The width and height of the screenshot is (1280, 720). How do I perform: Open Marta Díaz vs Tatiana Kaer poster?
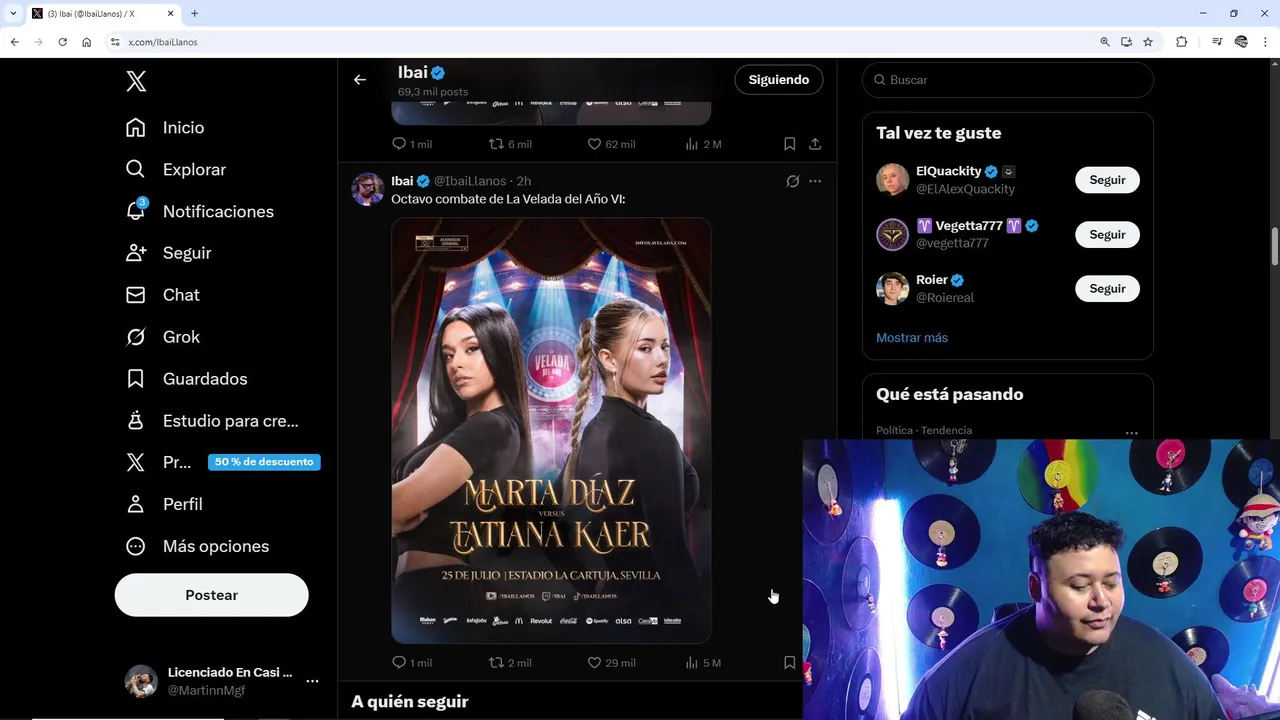(x=551, y=431)
